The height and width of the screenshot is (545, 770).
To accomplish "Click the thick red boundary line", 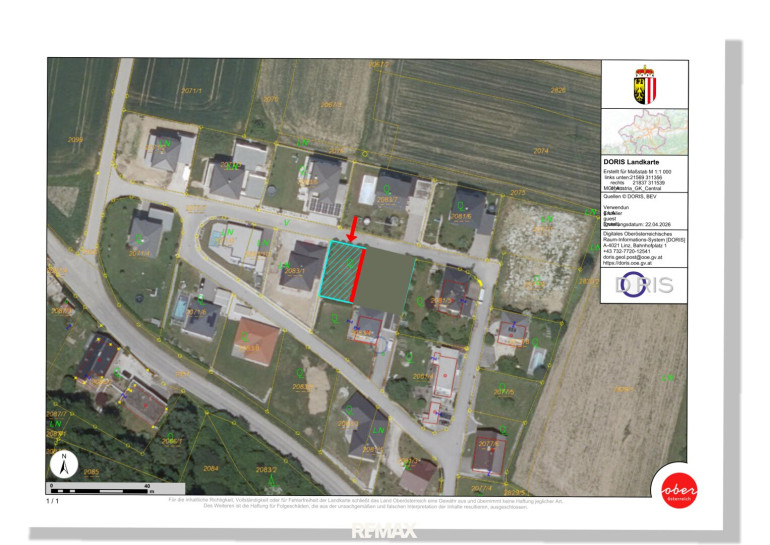I will [354, 271].
